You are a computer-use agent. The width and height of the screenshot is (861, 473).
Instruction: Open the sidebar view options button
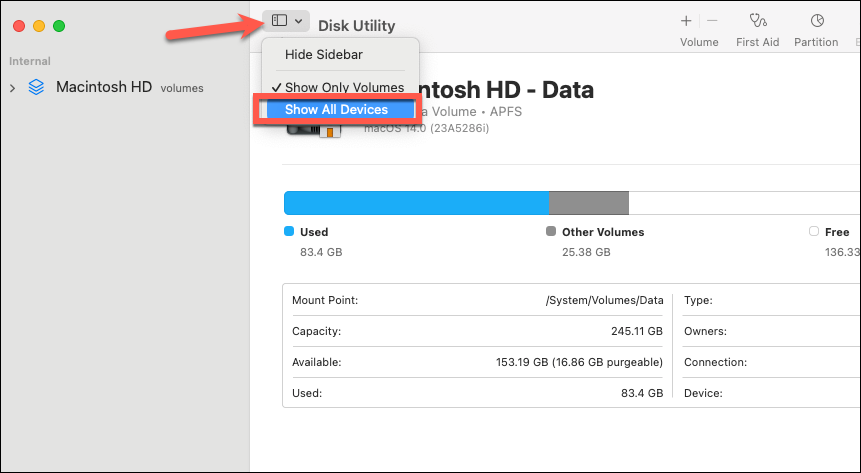[x=286, y=21]
